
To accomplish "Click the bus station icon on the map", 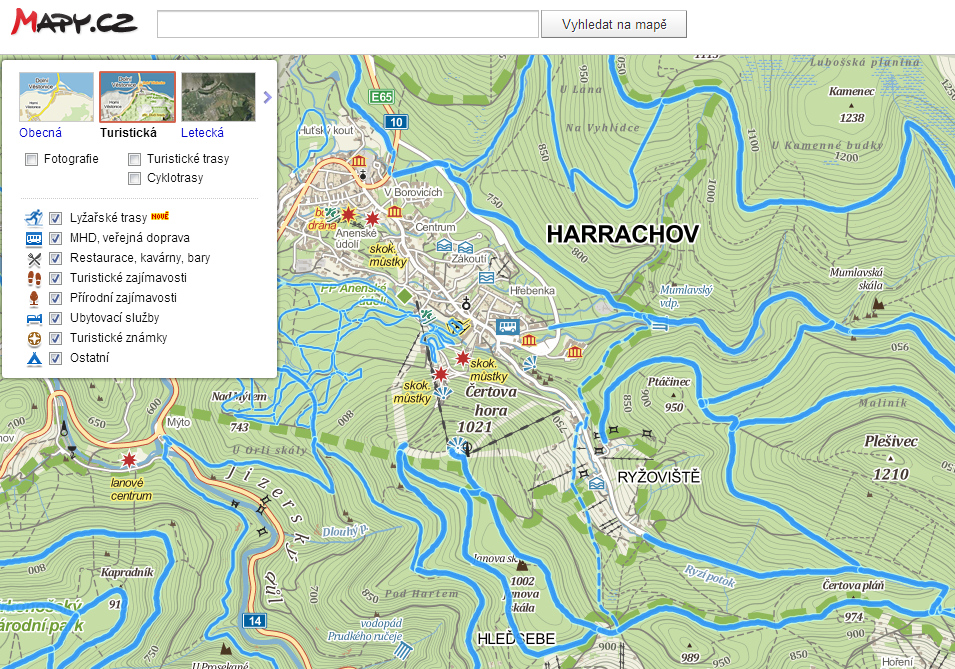I will pyautogui.click(x=508, y=326).
